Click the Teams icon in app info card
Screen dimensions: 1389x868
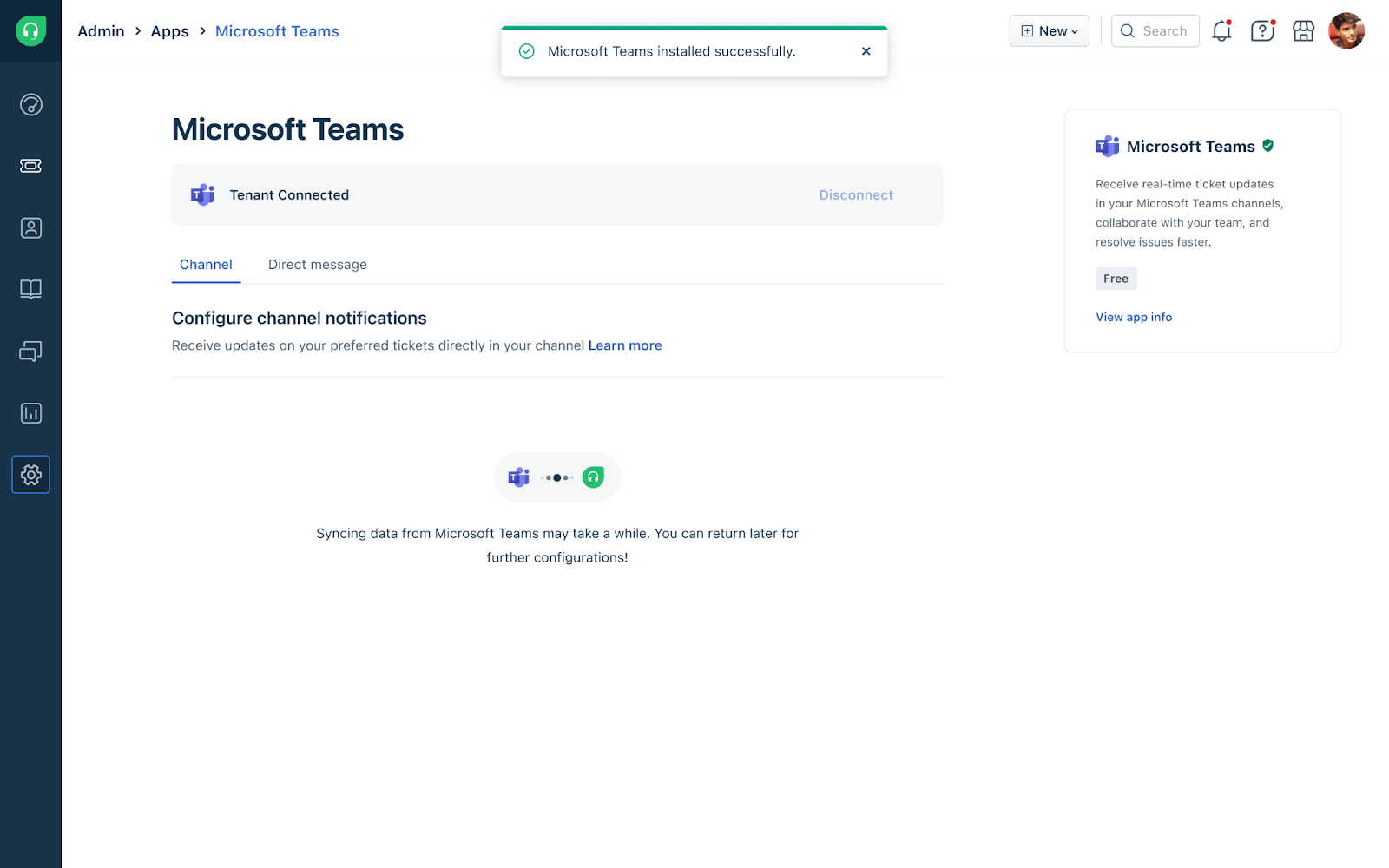(1107, 146)
